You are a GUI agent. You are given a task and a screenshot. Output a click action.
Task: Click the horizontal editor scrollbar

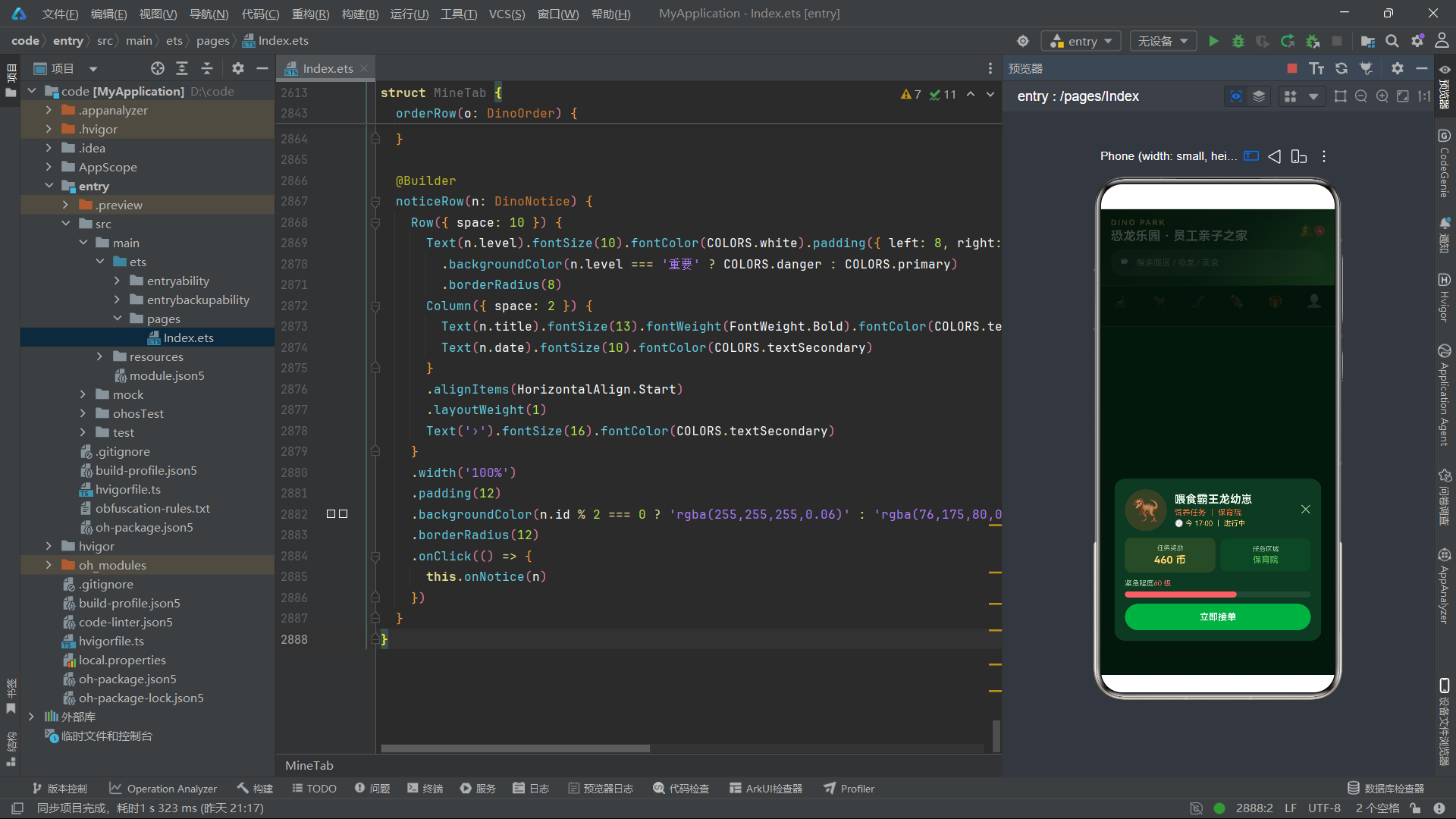click(515, 748)
